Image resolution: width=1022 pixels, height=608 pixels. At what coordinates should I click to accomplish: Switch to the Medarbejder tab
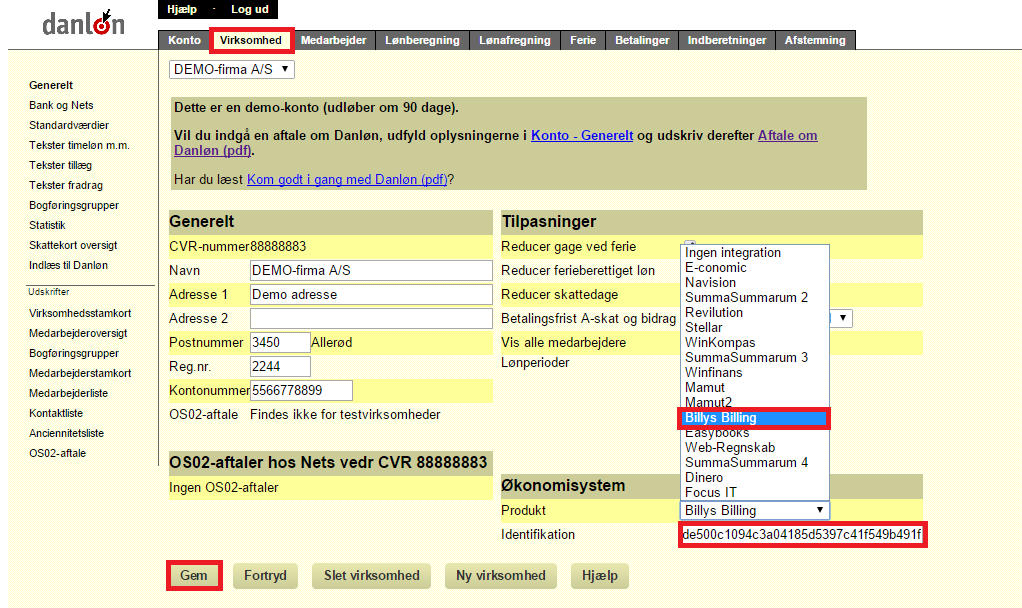pyautogui.click(x=333, y=40)
